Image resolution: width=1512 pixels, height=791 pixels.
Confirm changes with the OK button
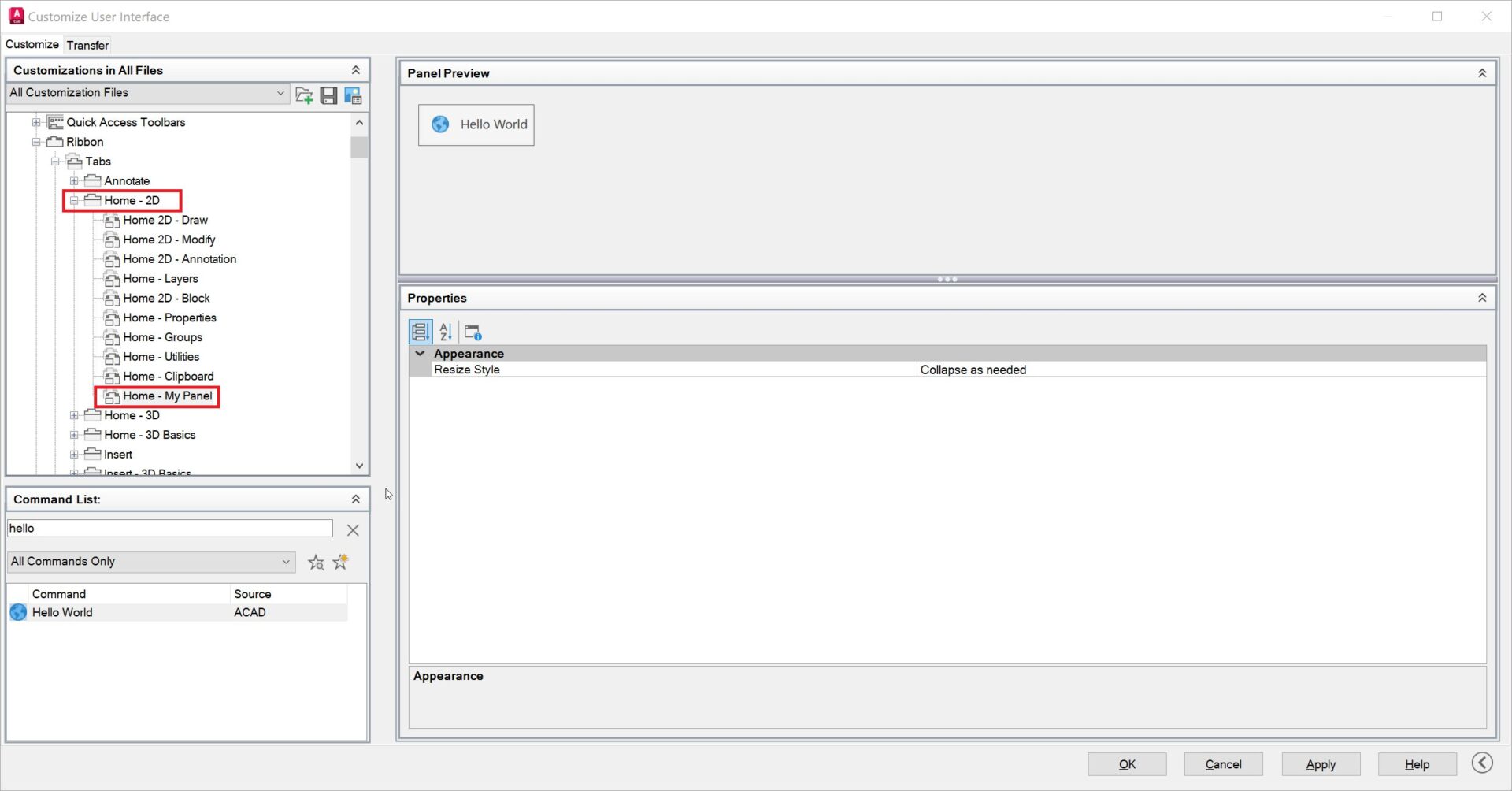(x=1127, y=764)
